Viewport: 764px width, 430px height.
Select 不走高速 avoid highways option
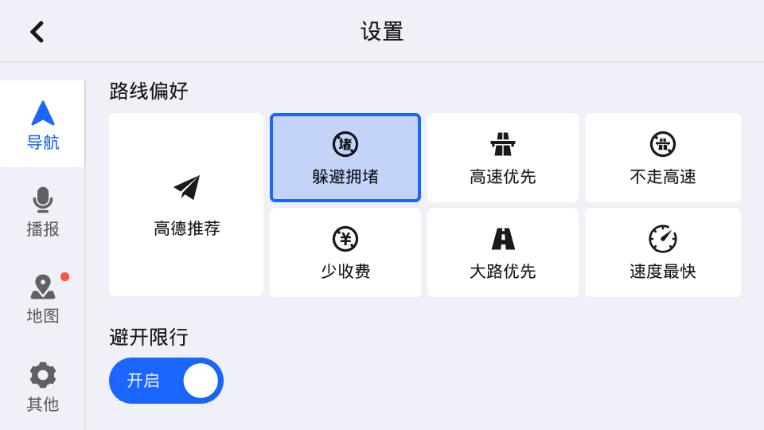[x=663, y=158]
